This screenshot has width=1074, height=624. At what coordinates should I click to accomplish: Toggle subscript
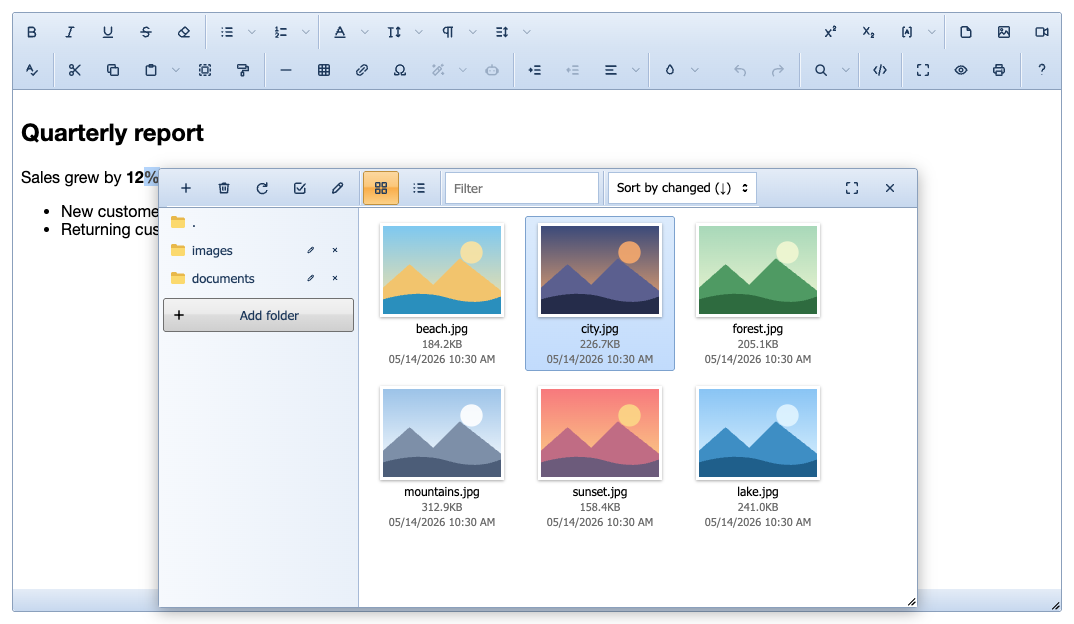869,32
